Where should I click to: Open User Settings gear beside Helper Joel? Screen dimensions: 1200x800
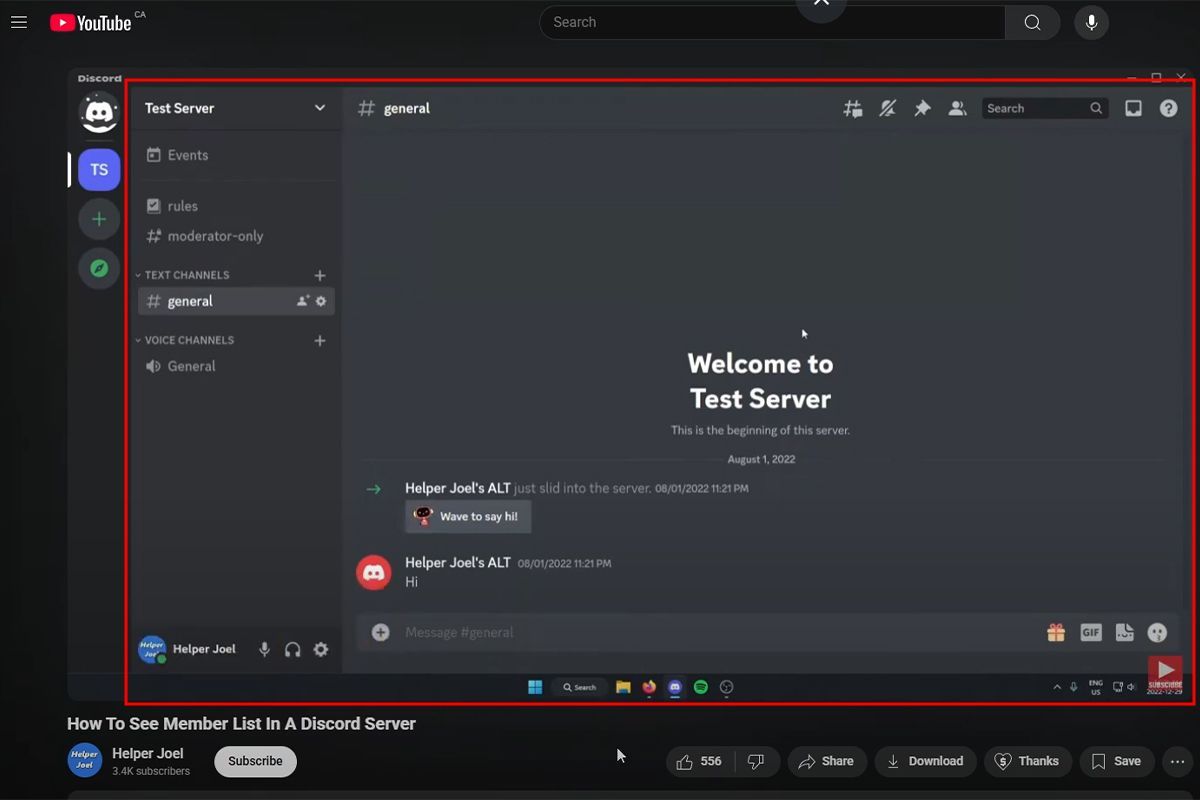tap(320, 649)
